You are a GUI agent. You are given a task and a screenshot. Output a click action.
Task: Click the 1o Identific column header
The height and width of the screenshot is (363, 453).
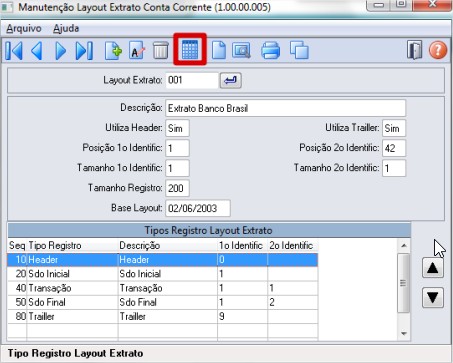[242, 246]
